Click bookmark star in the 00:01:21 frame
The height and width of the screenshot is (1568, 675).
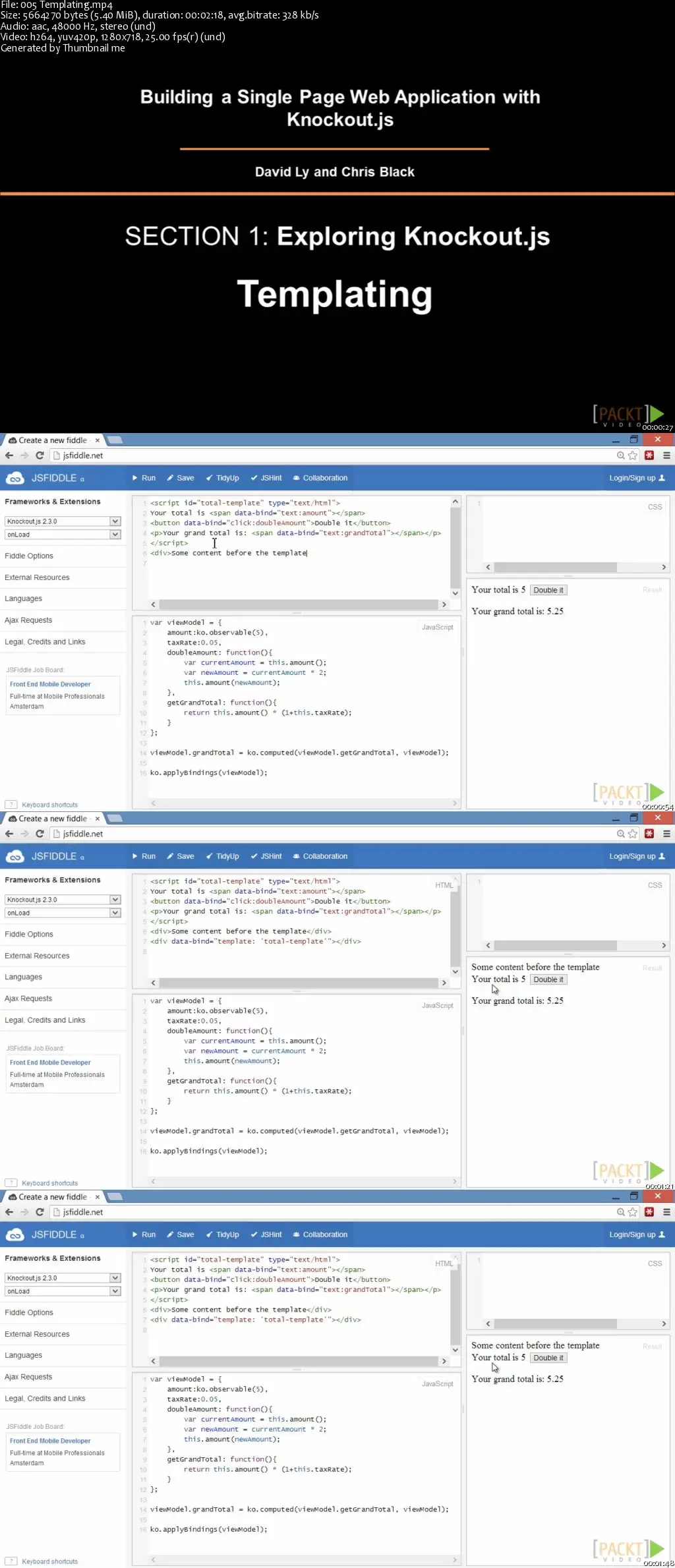pos(633,834)
